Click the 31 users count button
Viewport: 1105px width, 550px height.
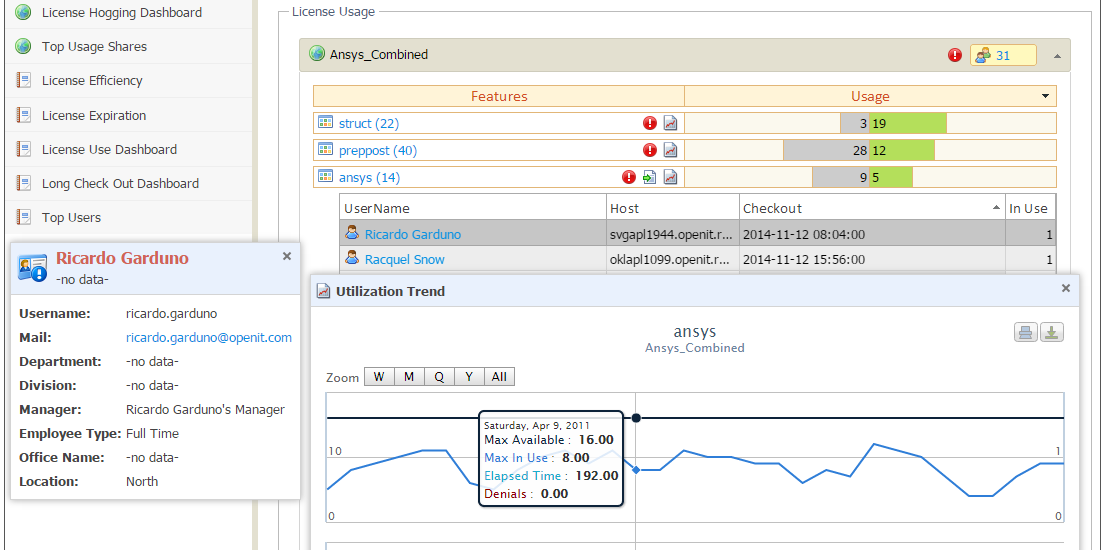(1003, 55)
